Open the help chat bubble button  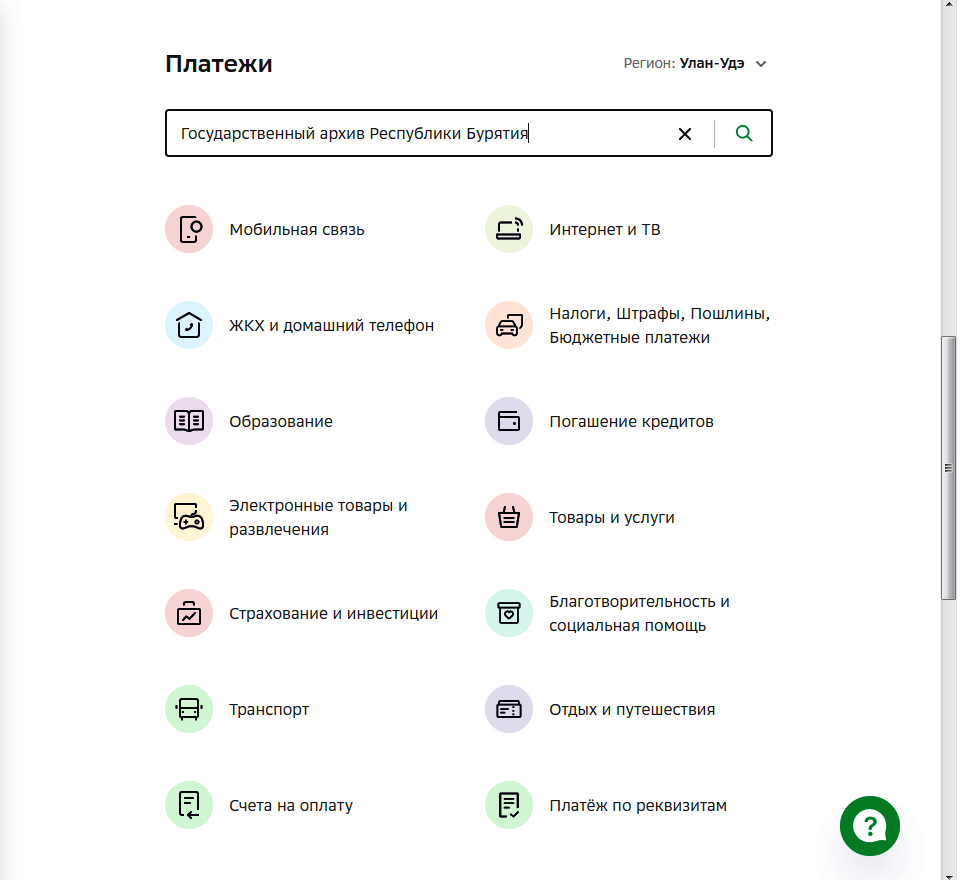tap(870, 826)
